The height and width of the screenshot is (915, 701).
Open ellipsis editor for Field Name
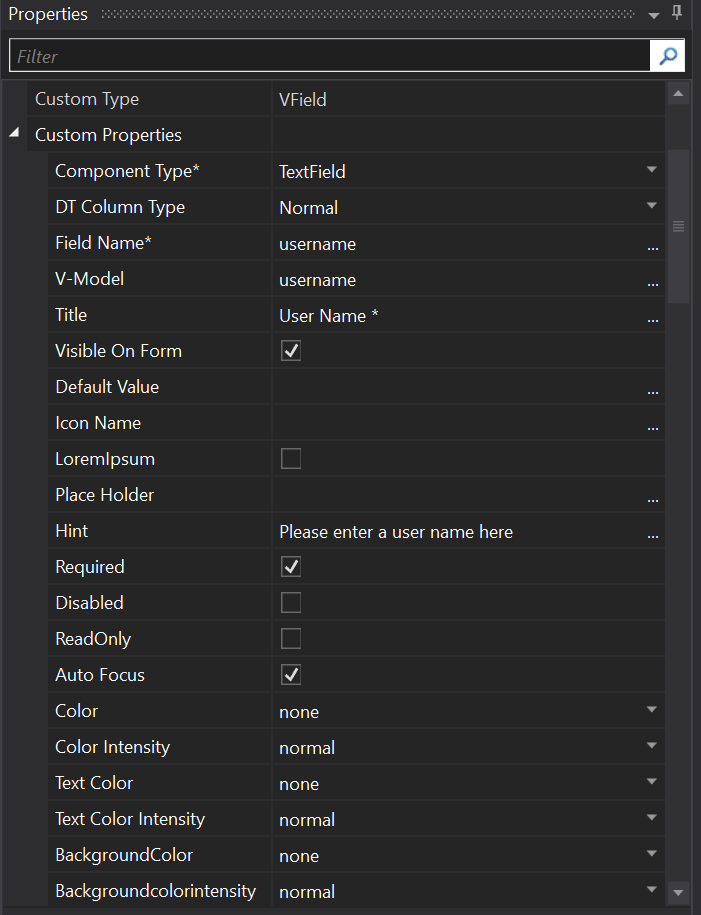click(x=653, y=245)
